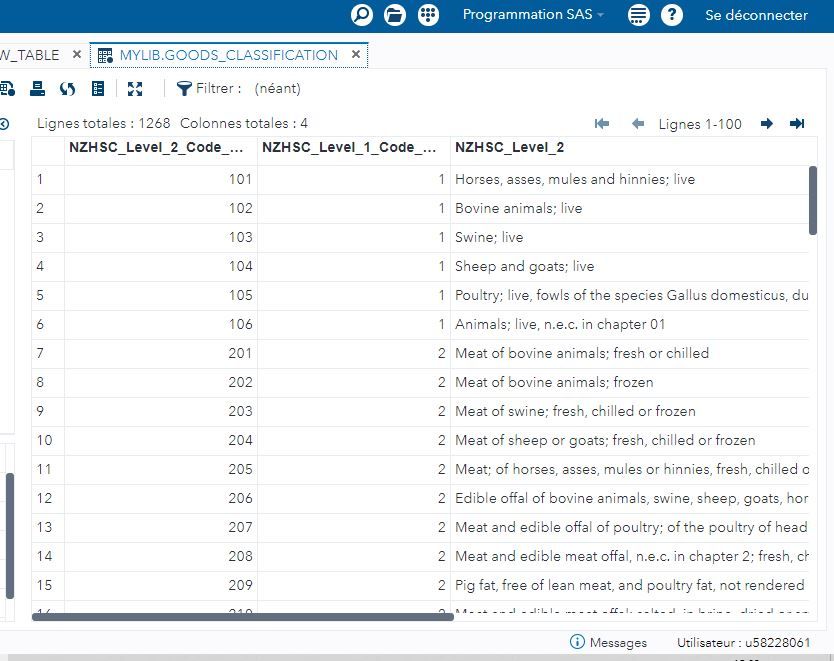Jump to the last page of rows
This screenshot has width=834, height=661.
[x=797, y=124]
